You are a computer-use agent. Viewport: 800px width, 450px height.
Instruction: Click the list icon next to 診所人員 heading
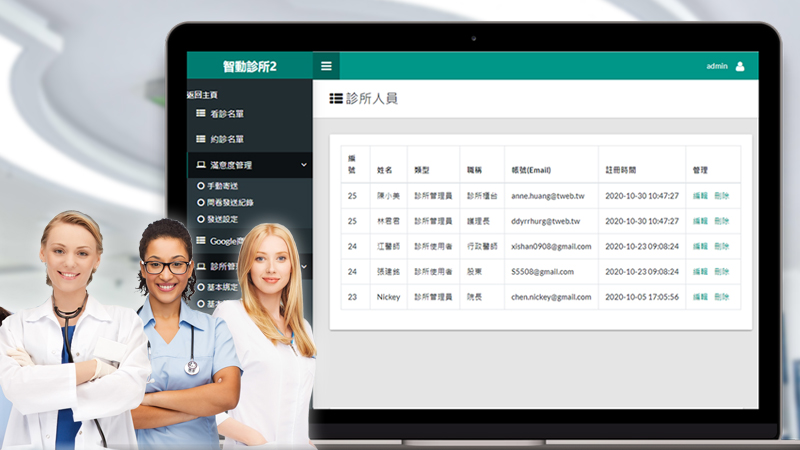coord(336,99)
